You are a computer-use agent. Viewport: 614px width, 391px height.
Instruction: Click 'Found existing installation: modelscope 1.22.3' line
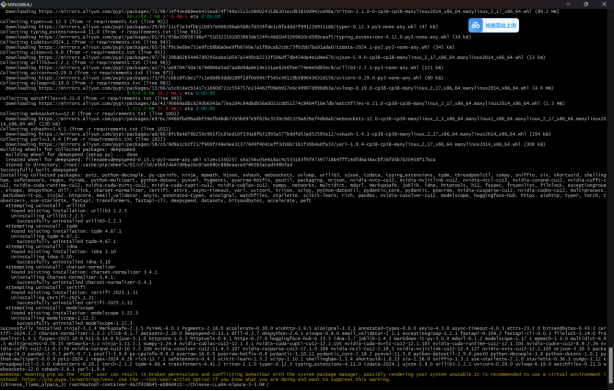[x=74, y=313]
